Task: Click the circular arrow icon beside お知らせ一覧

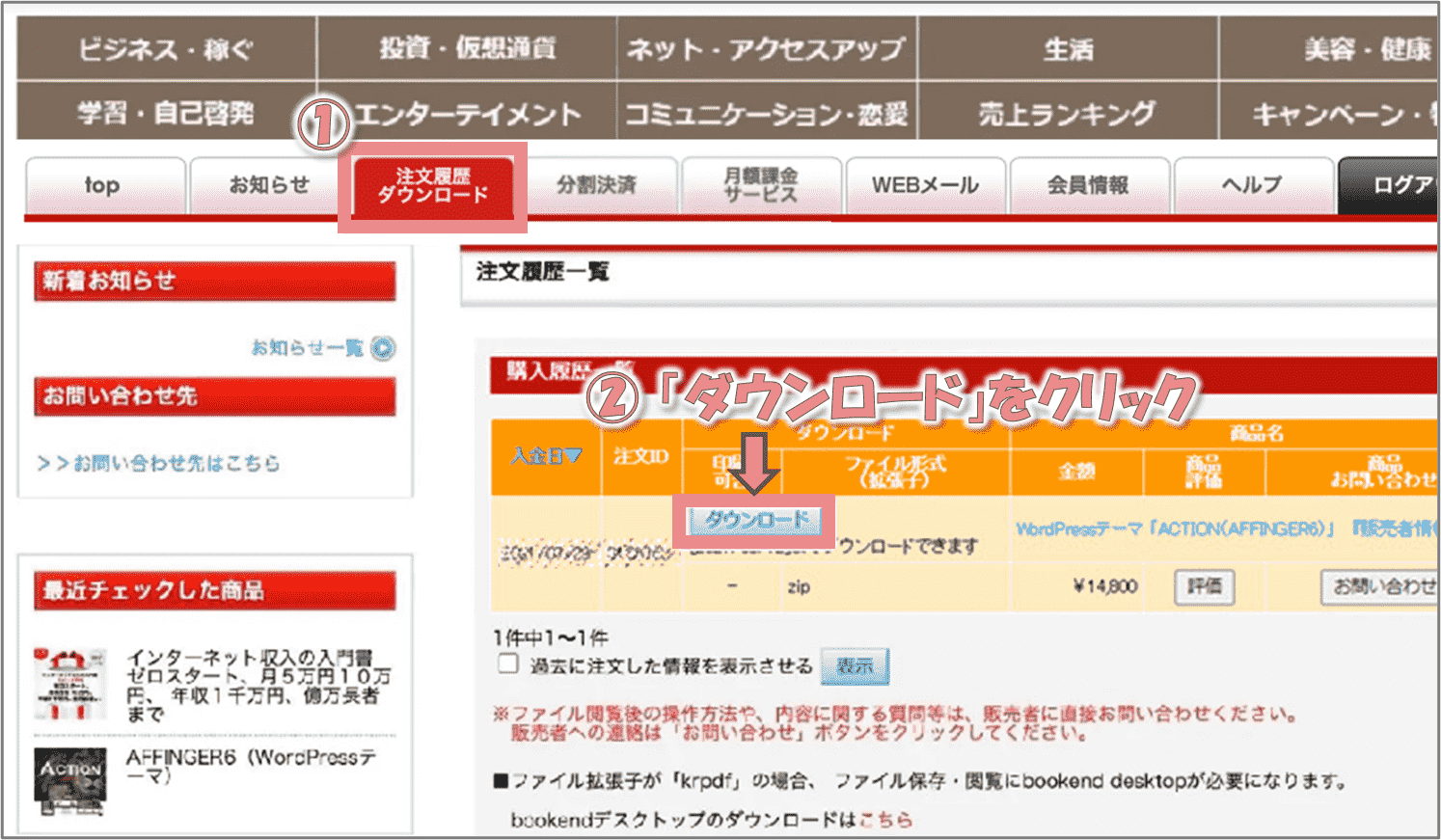Action: click(383, 348)
